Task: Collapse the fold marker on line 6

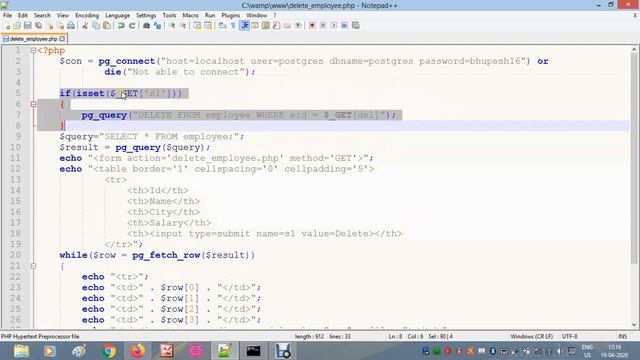Action: pos(33,104)
